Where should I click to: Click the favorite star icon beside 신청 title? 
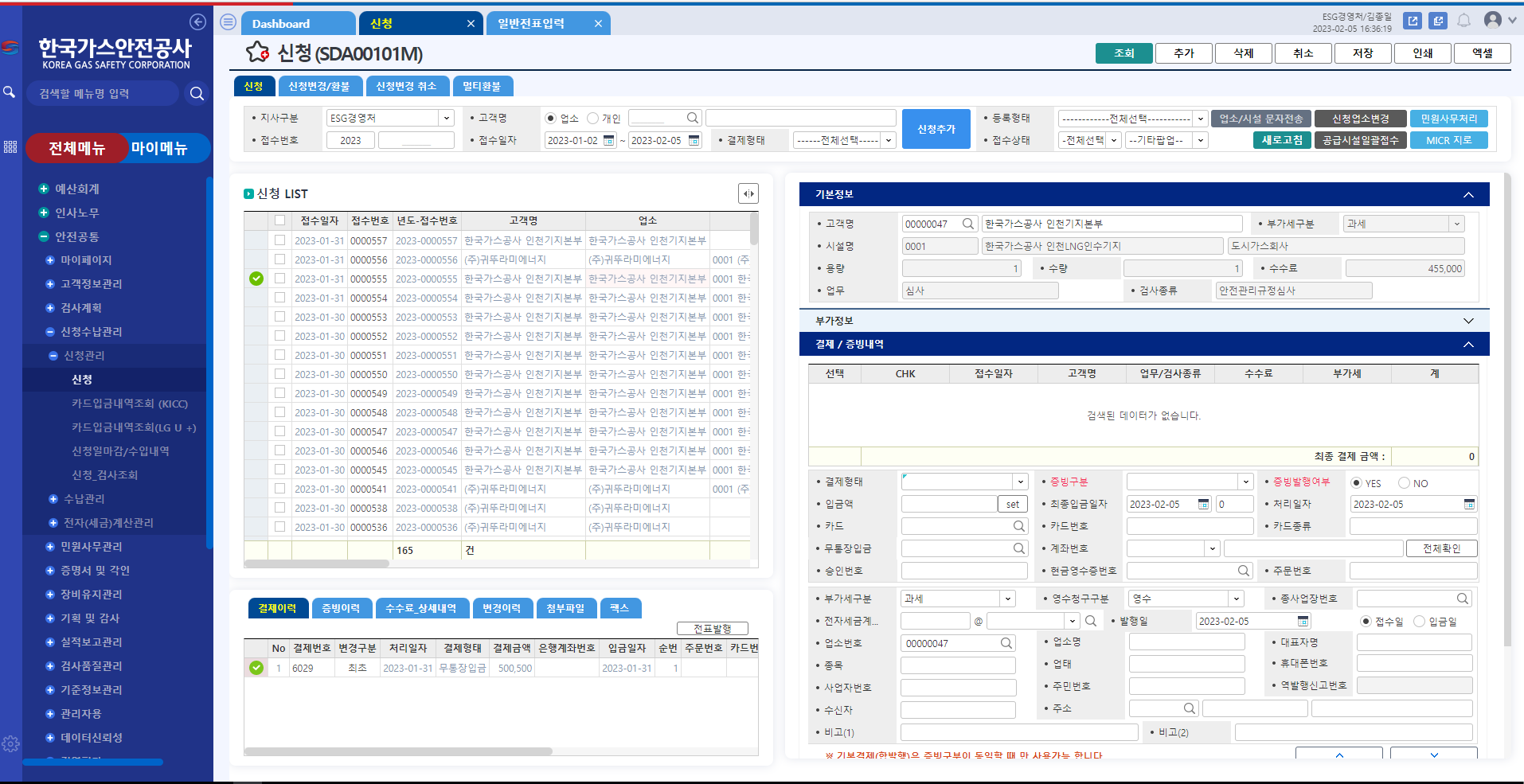[257, 53]
